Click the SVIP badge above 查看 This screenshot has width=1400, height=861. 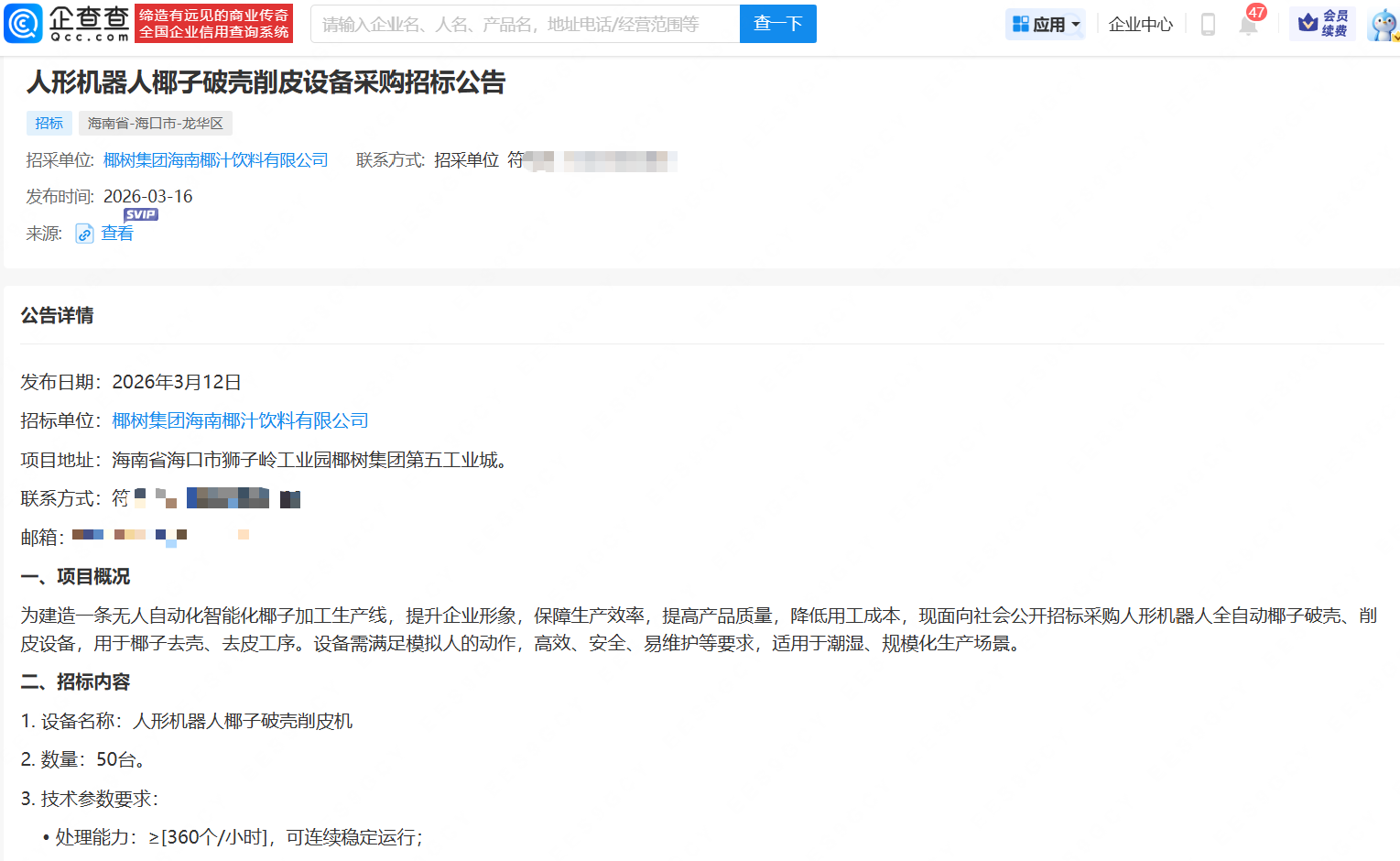(141, 213)
